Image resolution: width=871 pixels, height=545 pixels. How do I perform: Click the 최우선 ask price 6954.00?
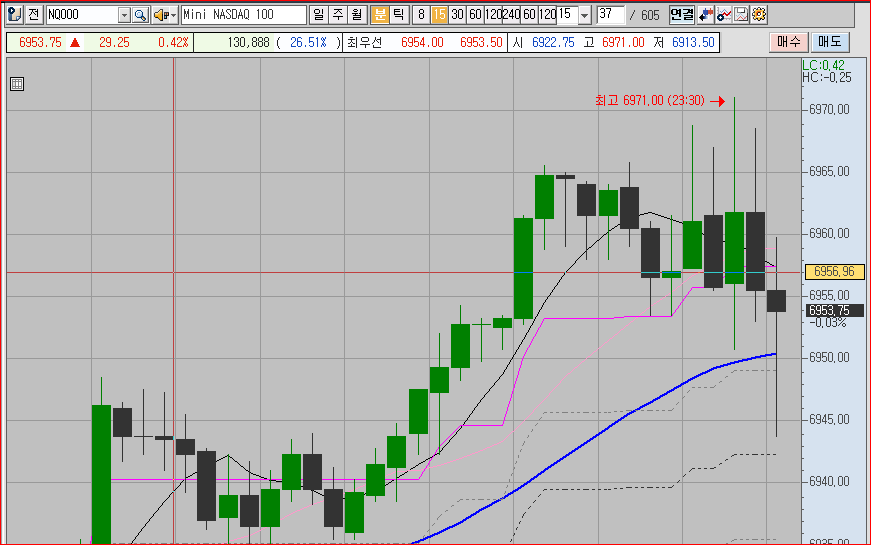pyautogui.click(x=422, y=42)
